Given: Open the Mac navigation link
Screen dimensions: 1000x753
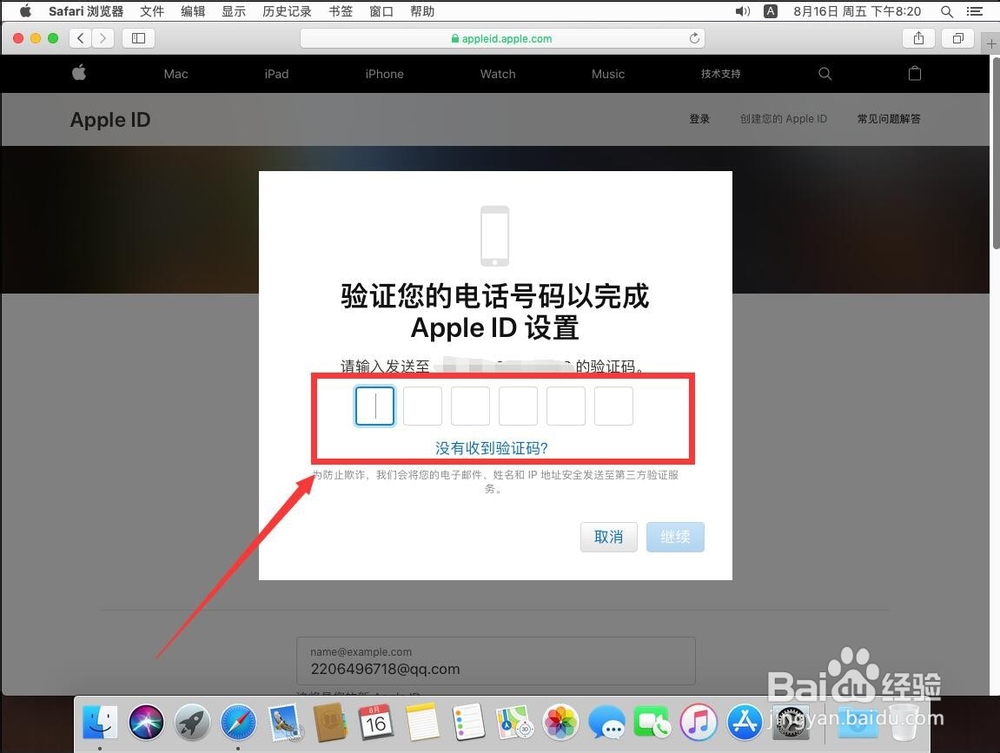Looking at the screenshot, I should tap(176, 74).
